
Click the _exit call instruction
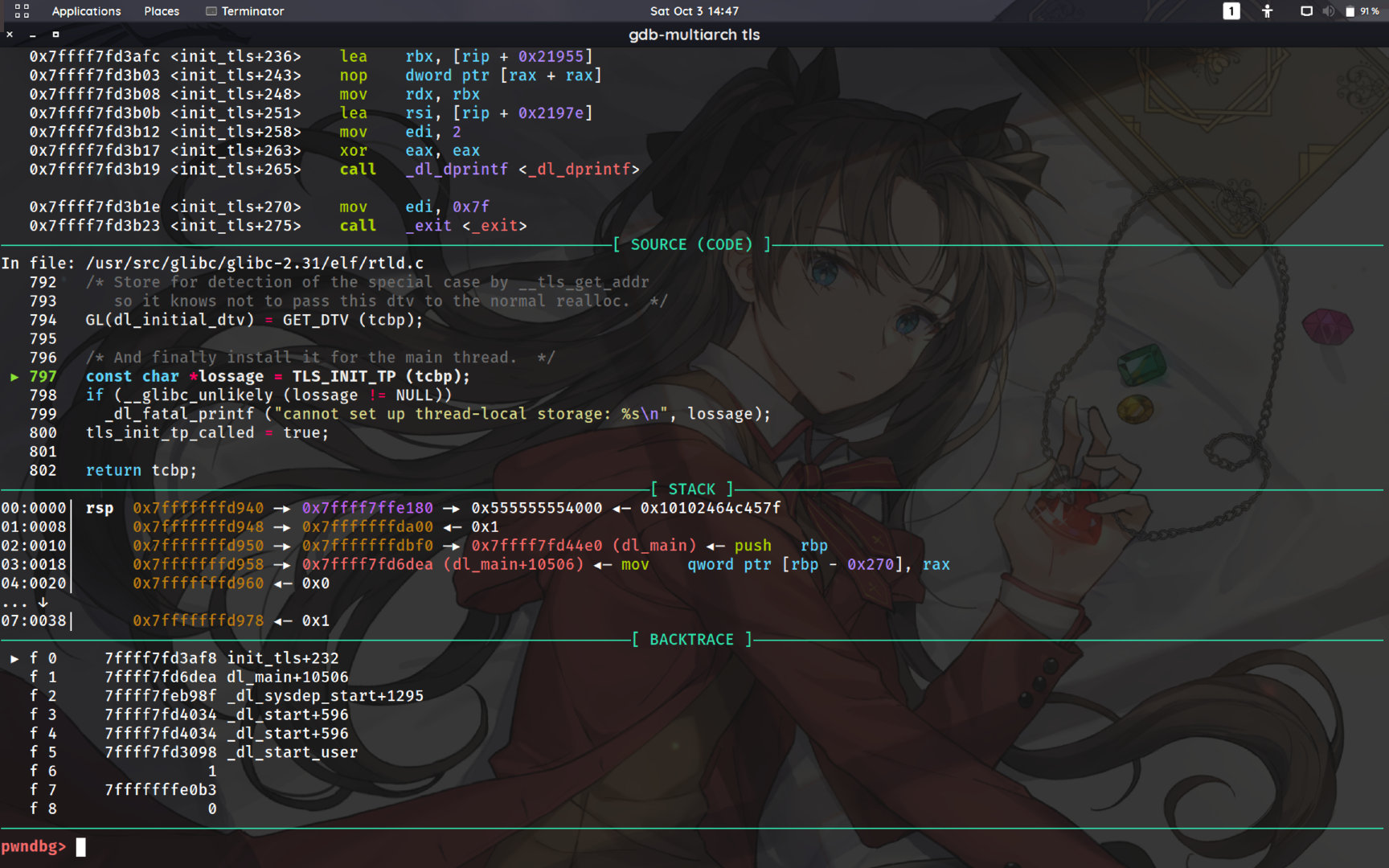(x=433, y=226)
